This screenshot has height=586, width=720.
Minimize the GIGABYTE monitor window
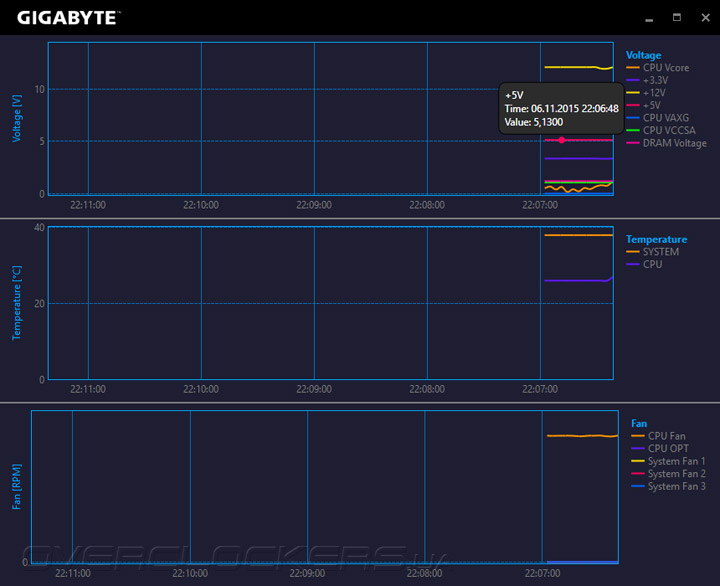(649, 20)
